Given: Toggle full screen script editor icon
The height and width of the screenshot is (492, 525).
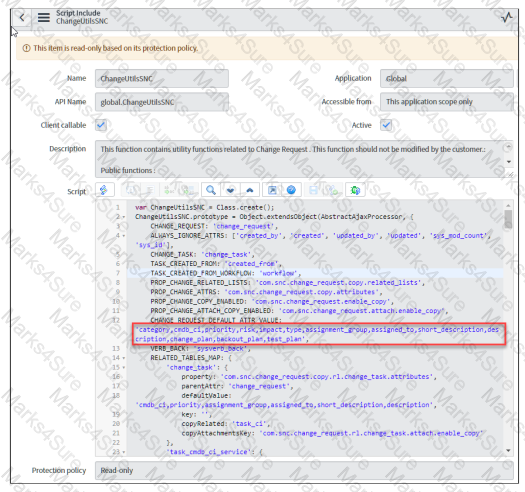Looking at the screenshot, I should (273, 190).
